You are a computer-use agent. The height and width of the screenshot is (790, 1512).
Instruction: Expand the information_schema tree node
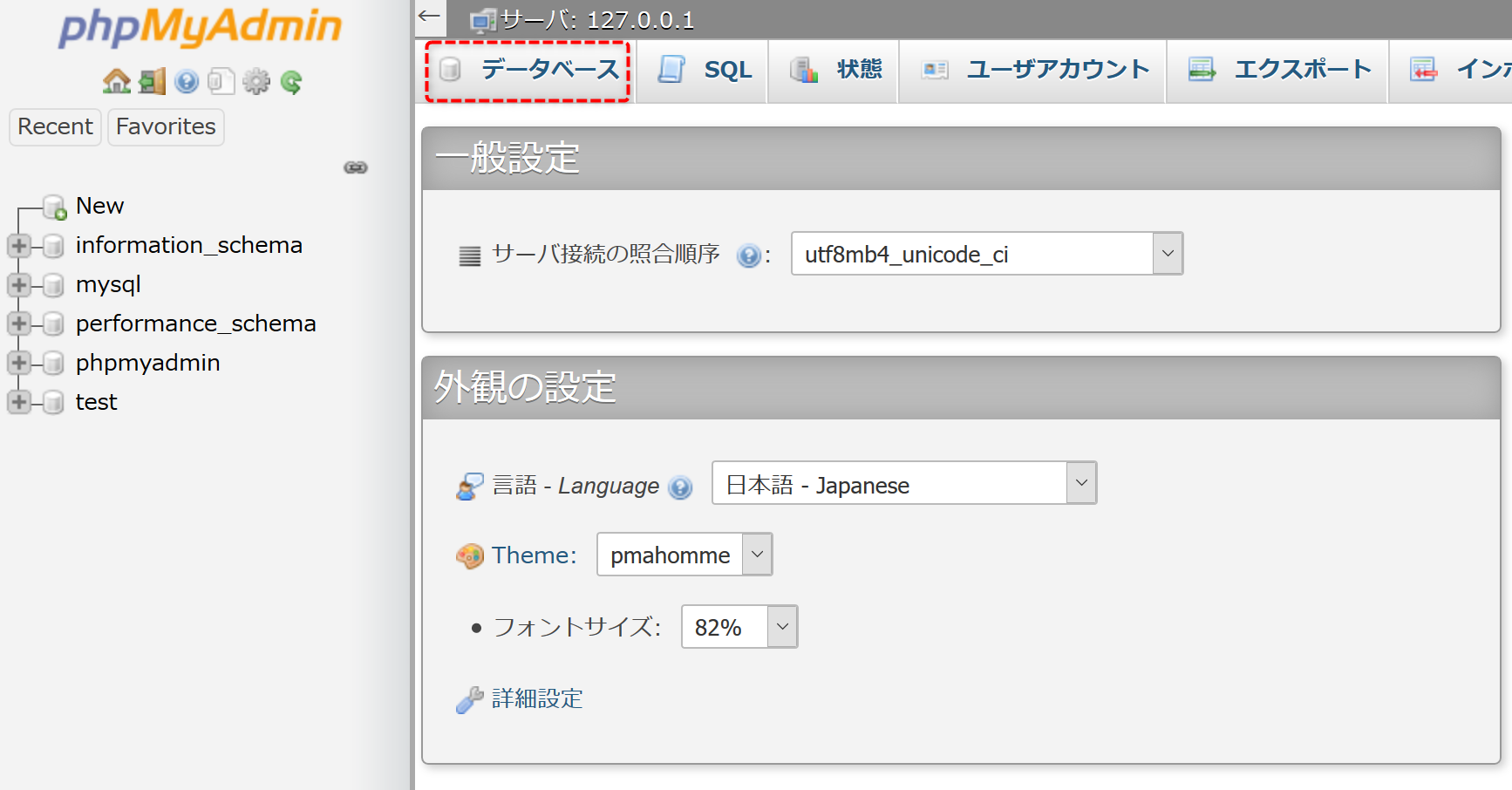click(x=18, y=246)
